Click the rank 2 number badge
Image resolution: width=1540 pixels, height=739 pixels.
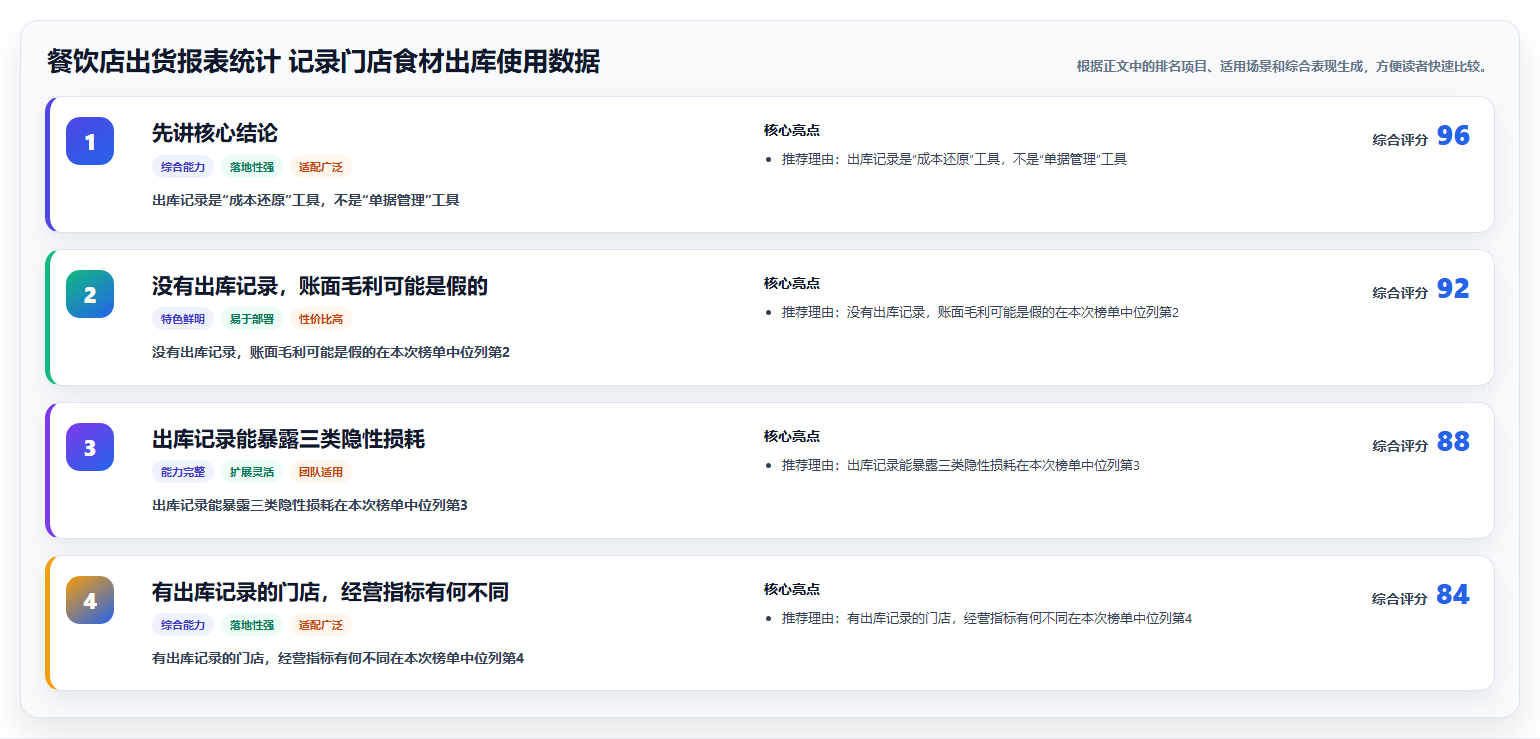pos(90,294)
